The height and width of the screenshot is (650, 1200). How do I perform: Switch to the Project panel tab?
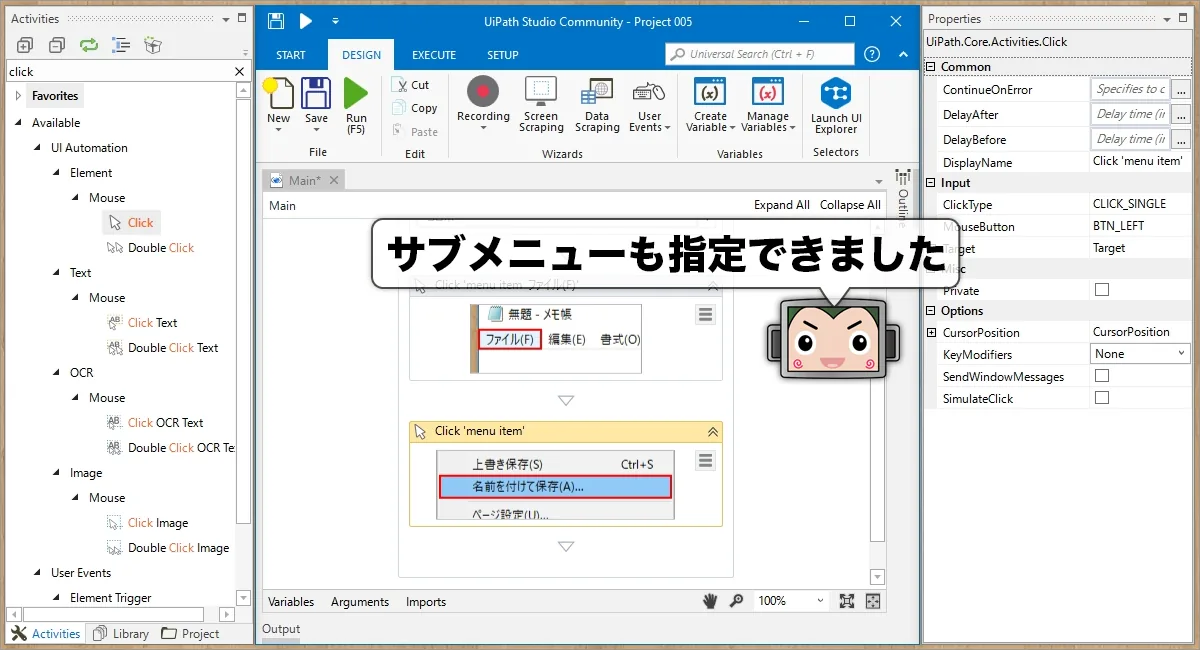pos(190,633)
